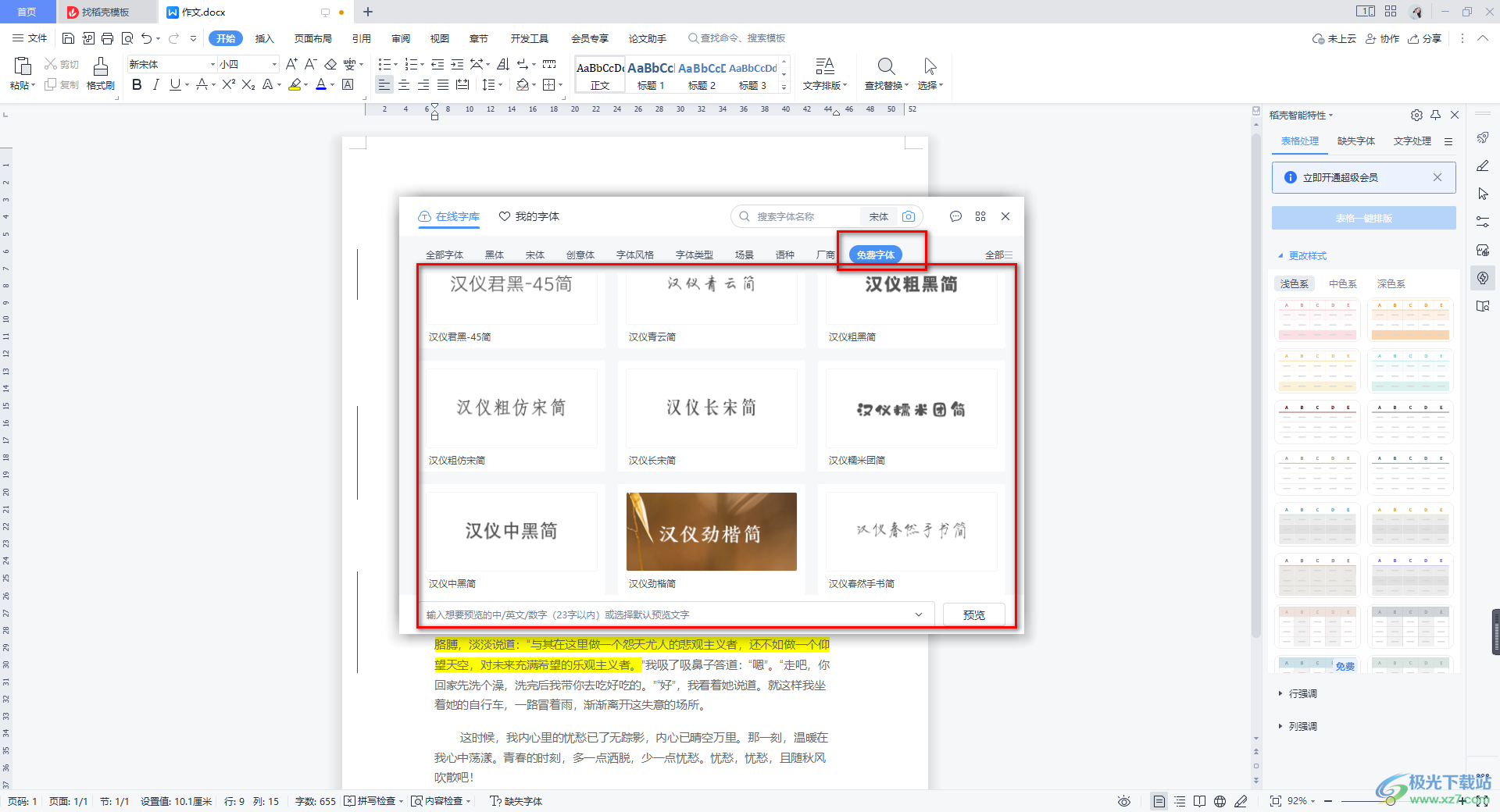Apply superscript formatting
The width and height of the screenshot is (1500, 812).
(x=228, y=84)
